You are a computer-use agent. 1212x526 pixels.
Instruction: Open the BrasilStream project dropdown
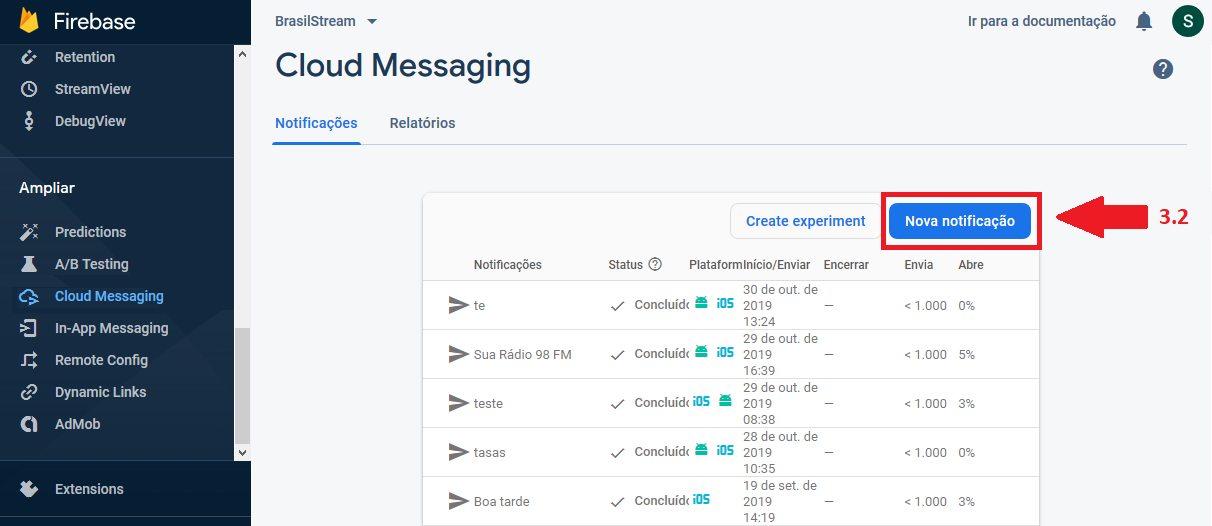[x=326, y=21]
